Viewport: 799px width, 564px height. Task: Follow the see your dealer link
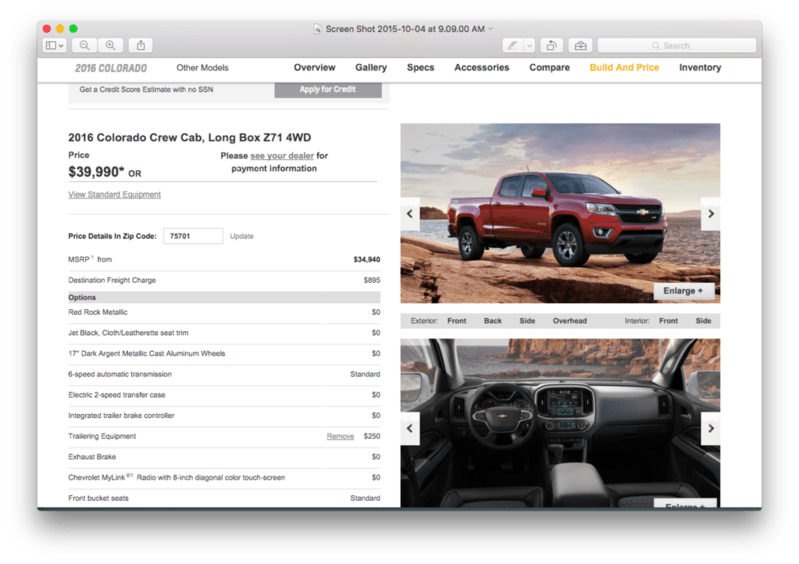coord(282,156)
